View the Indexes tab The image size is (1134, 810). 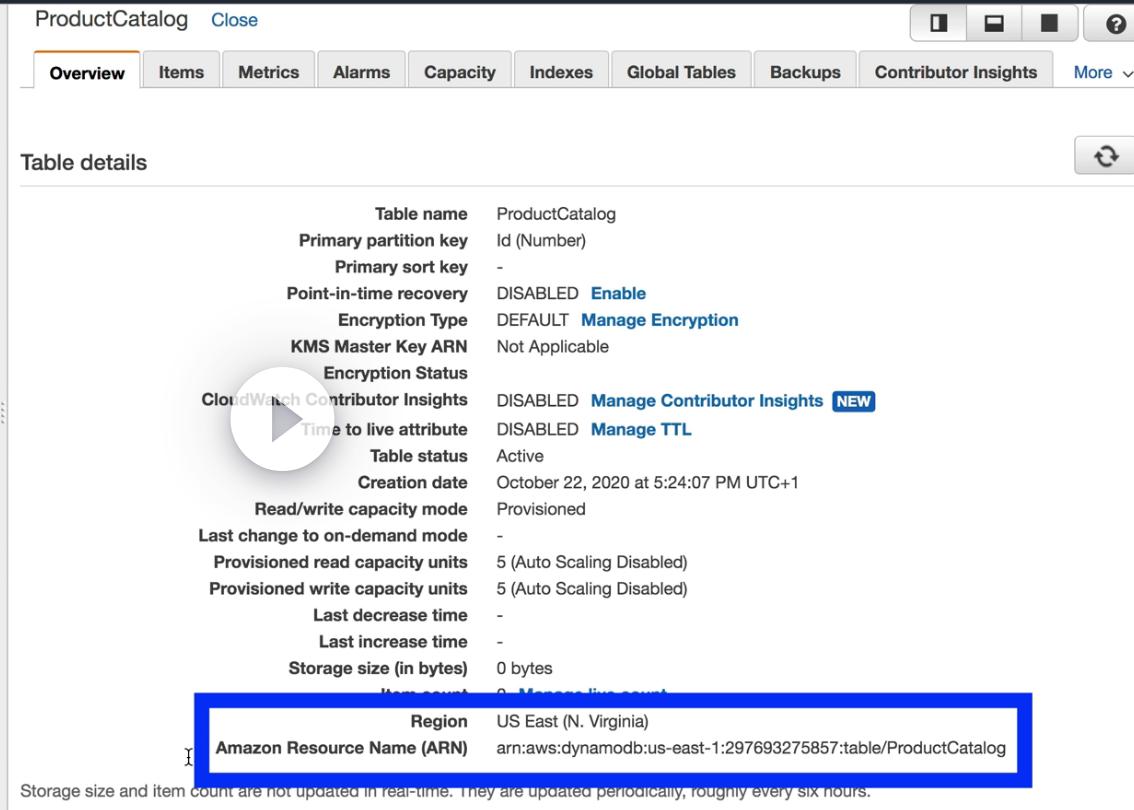[561, 72]
